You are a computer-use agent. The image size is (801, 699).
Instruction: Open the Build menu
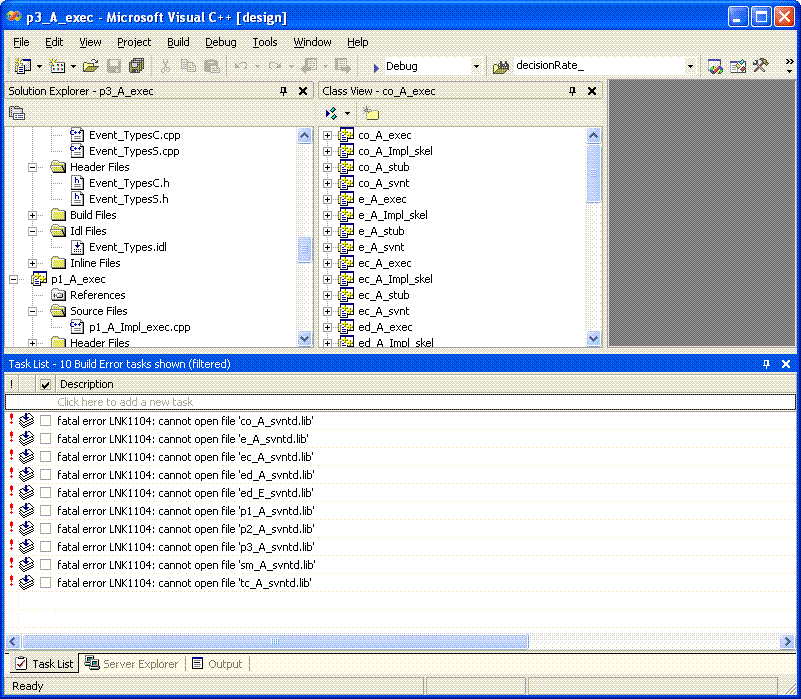click(x=178, y=42)
